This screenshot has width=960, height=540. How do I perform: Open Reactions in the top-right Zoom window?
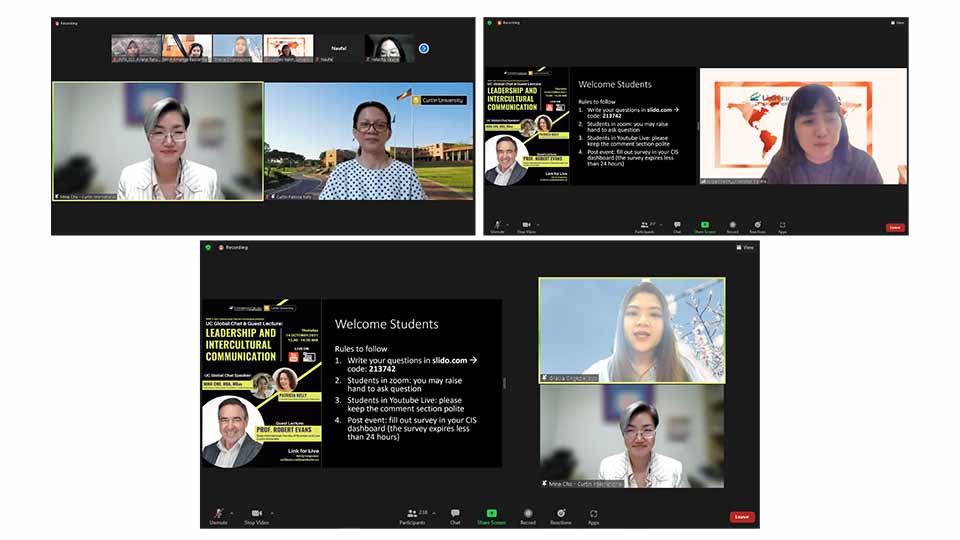pyautogui.click(x=757, y=228)
